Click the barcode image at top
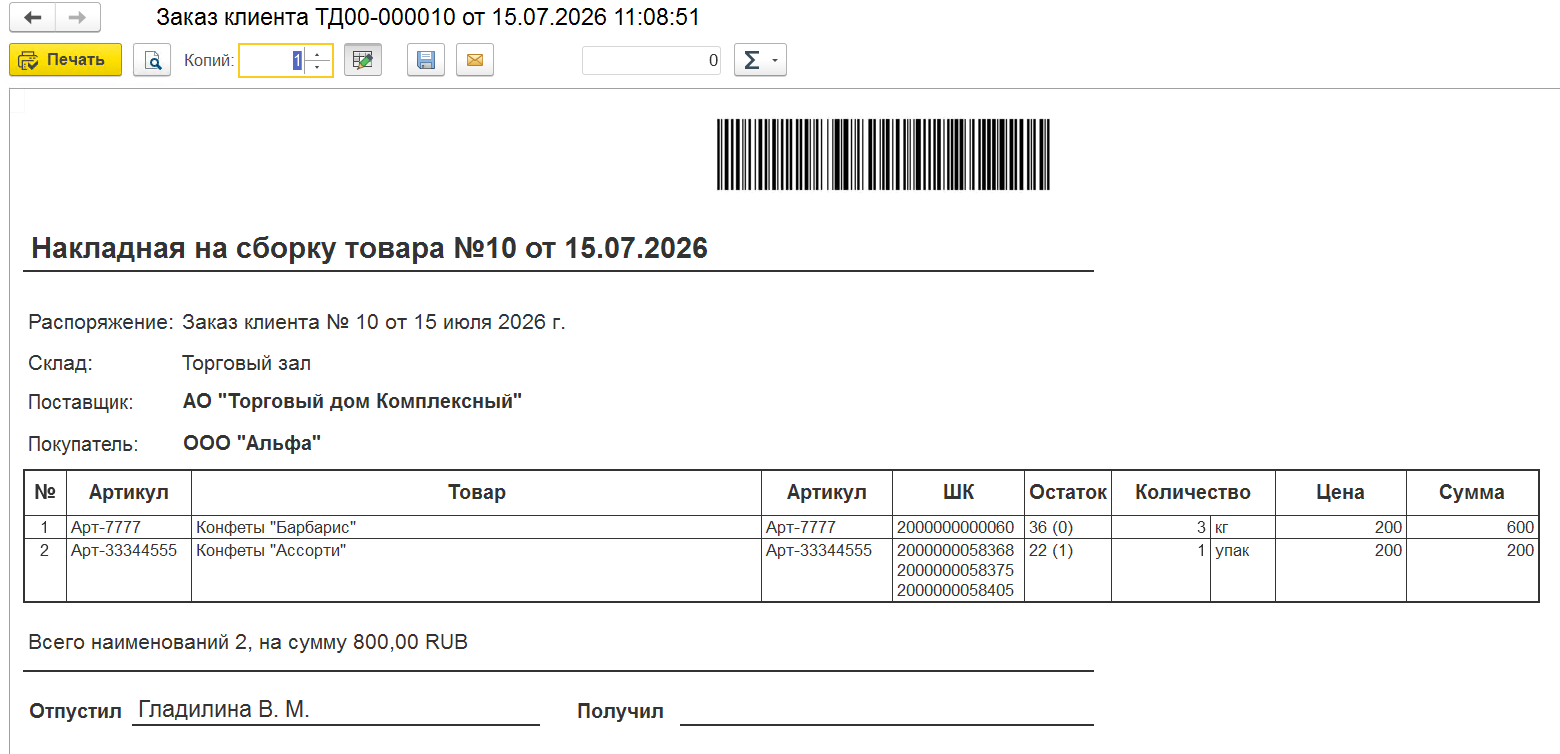1560x754 pixels. 884,155
